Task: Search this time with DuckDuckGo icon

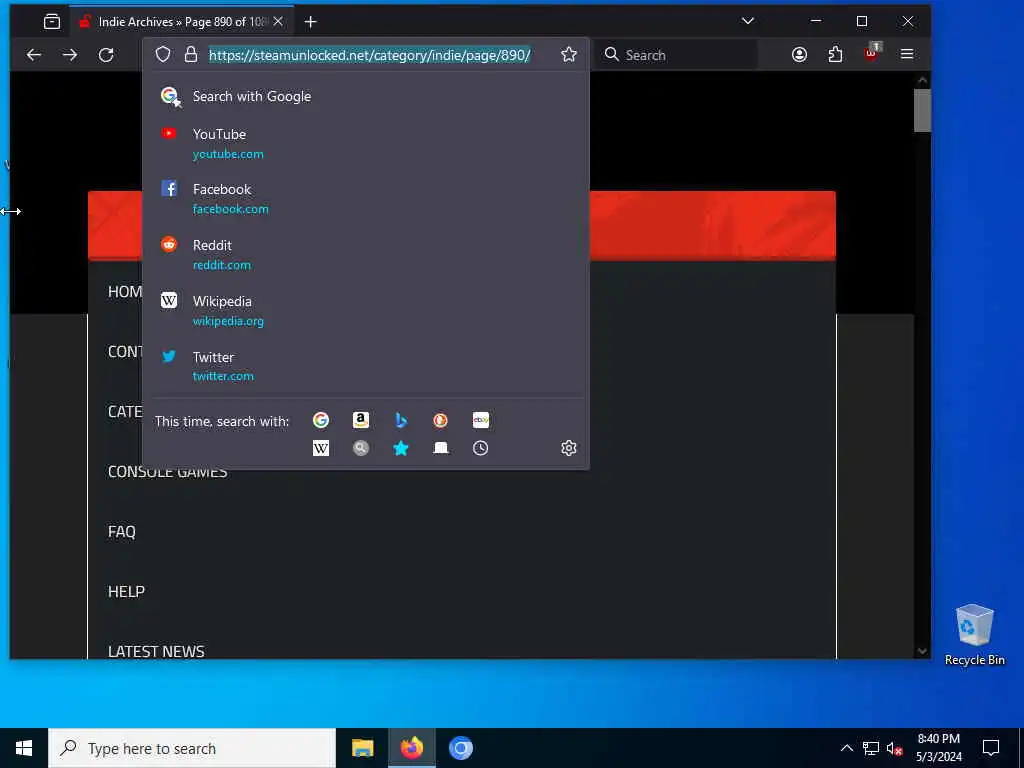Action: (x=441, y=420)
